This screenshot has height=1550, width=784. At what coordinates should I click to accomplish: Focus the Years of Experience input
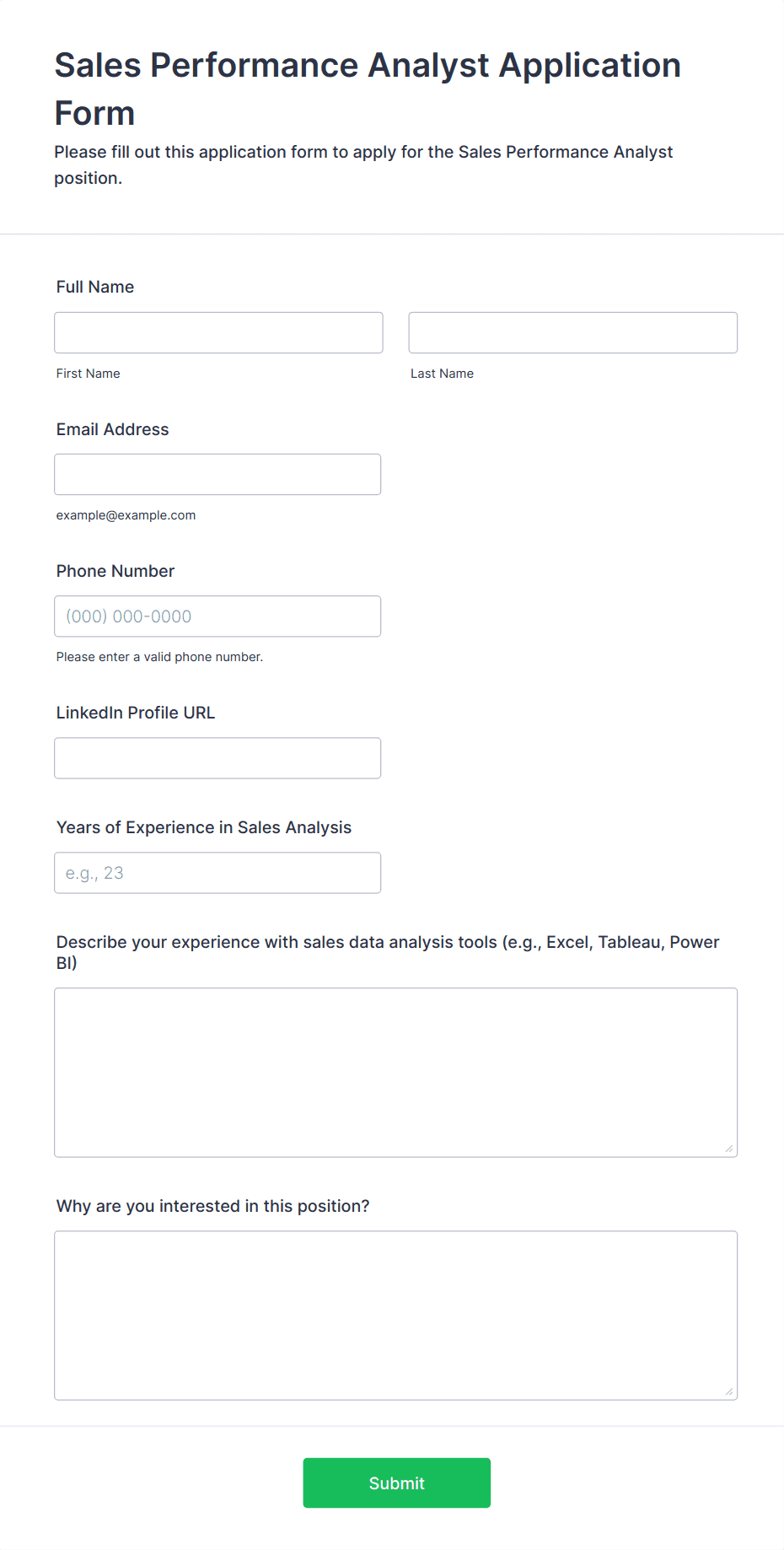217,872
